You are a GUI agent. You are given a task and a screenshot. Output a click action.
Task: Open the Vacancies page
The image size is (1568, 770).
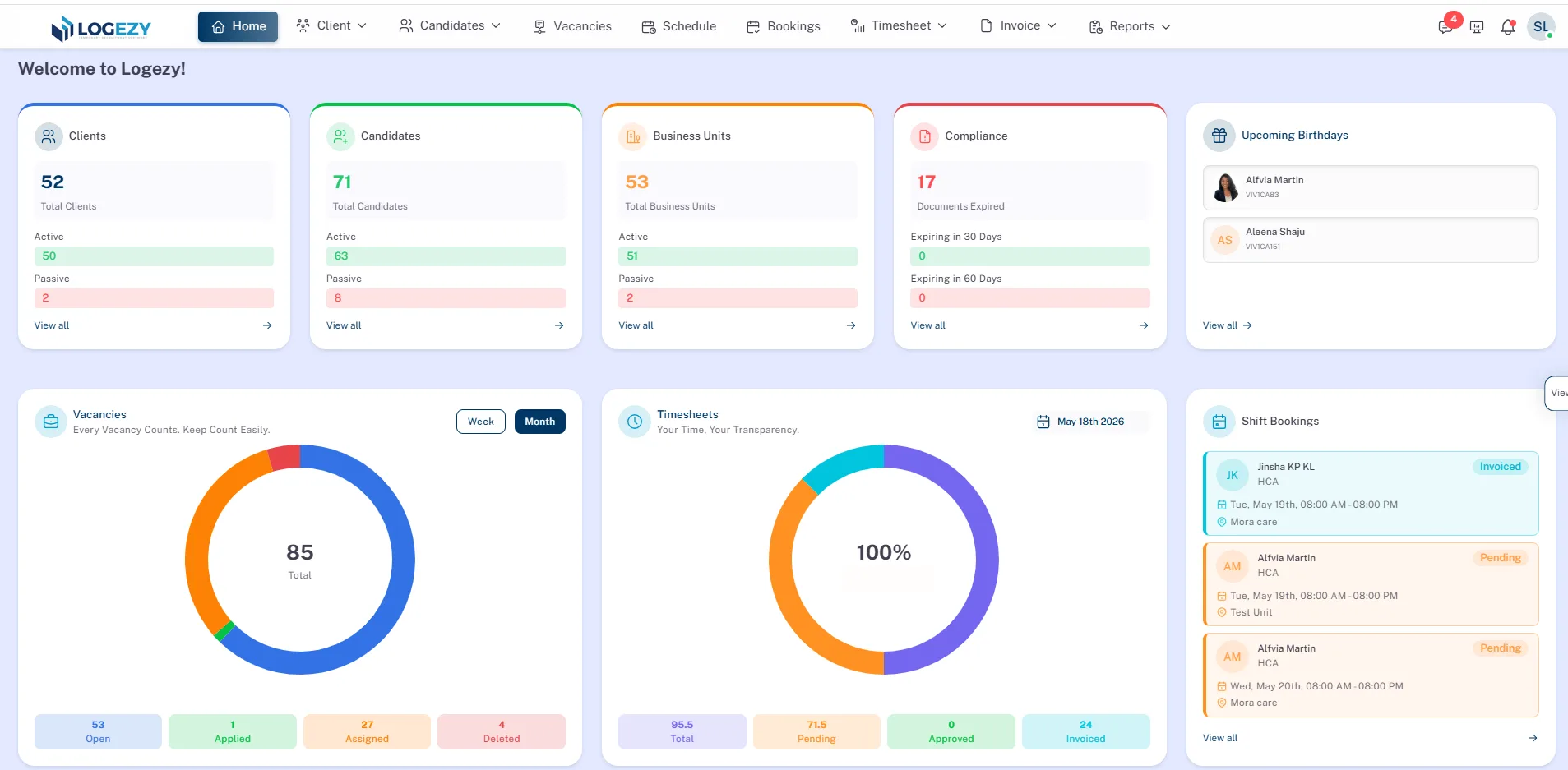click(572, 26)
